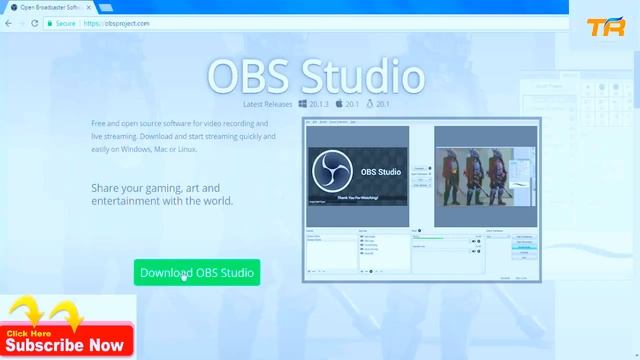Click the Windows release 20.1.3 icon
The width and height of the screenshot is (640, 360).
[302, 104]
